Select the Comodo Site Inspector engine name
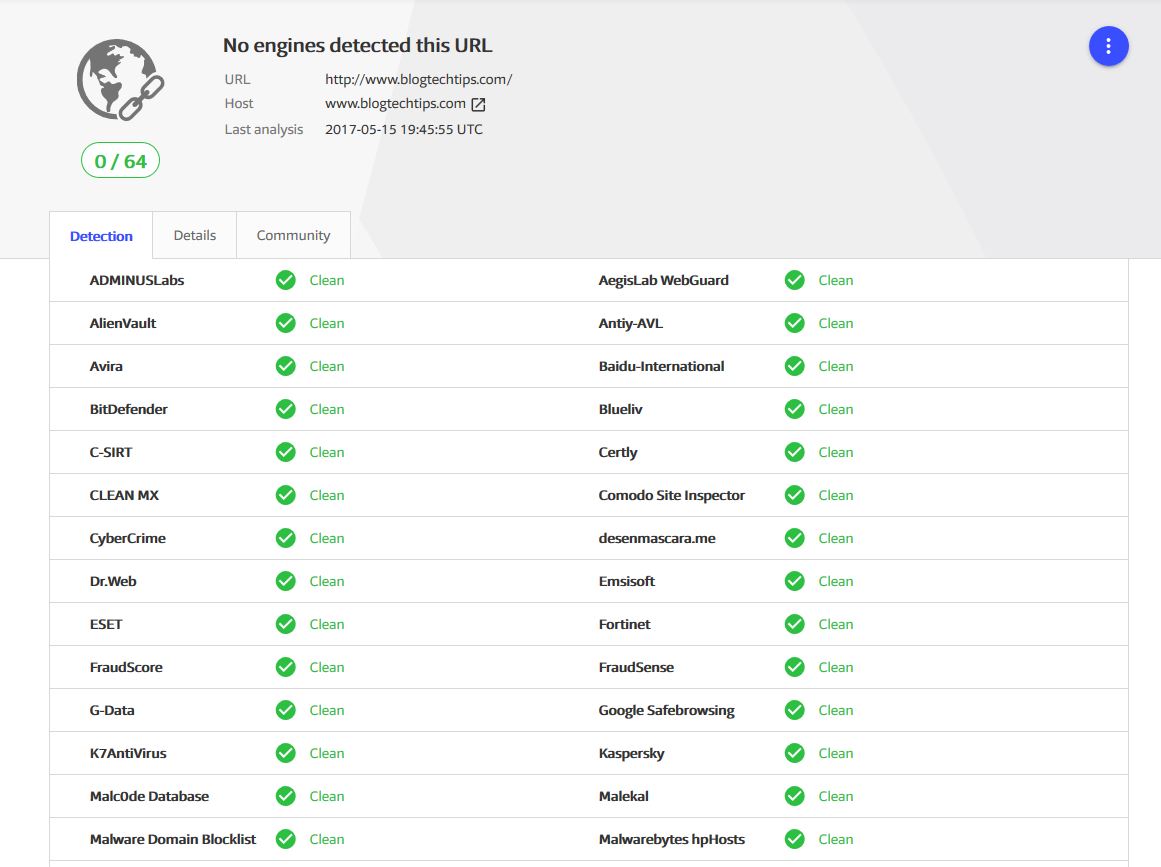This screenshot has height=867, width=1161. [672, 495]
